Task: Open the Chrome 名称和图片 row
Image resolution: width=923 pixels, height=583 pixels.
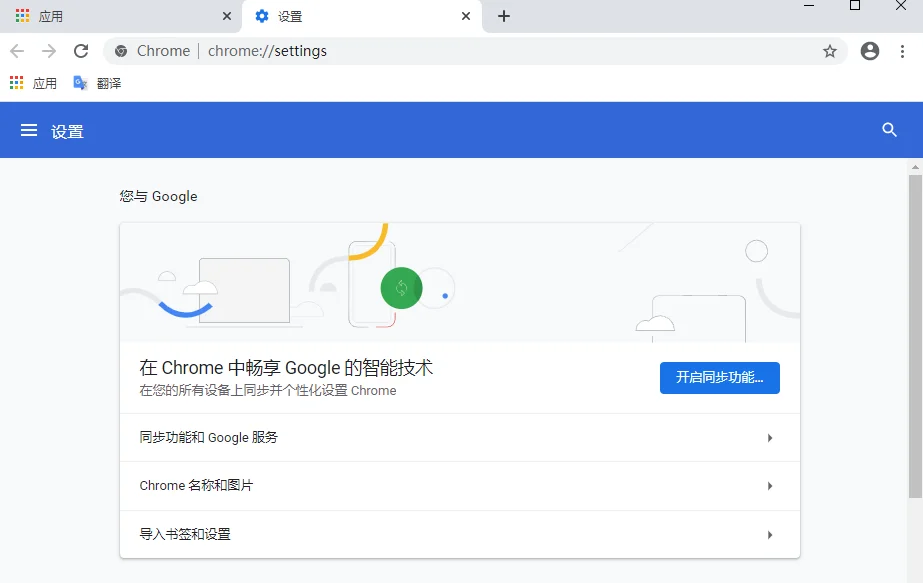Action: click(x=460, y=486)
